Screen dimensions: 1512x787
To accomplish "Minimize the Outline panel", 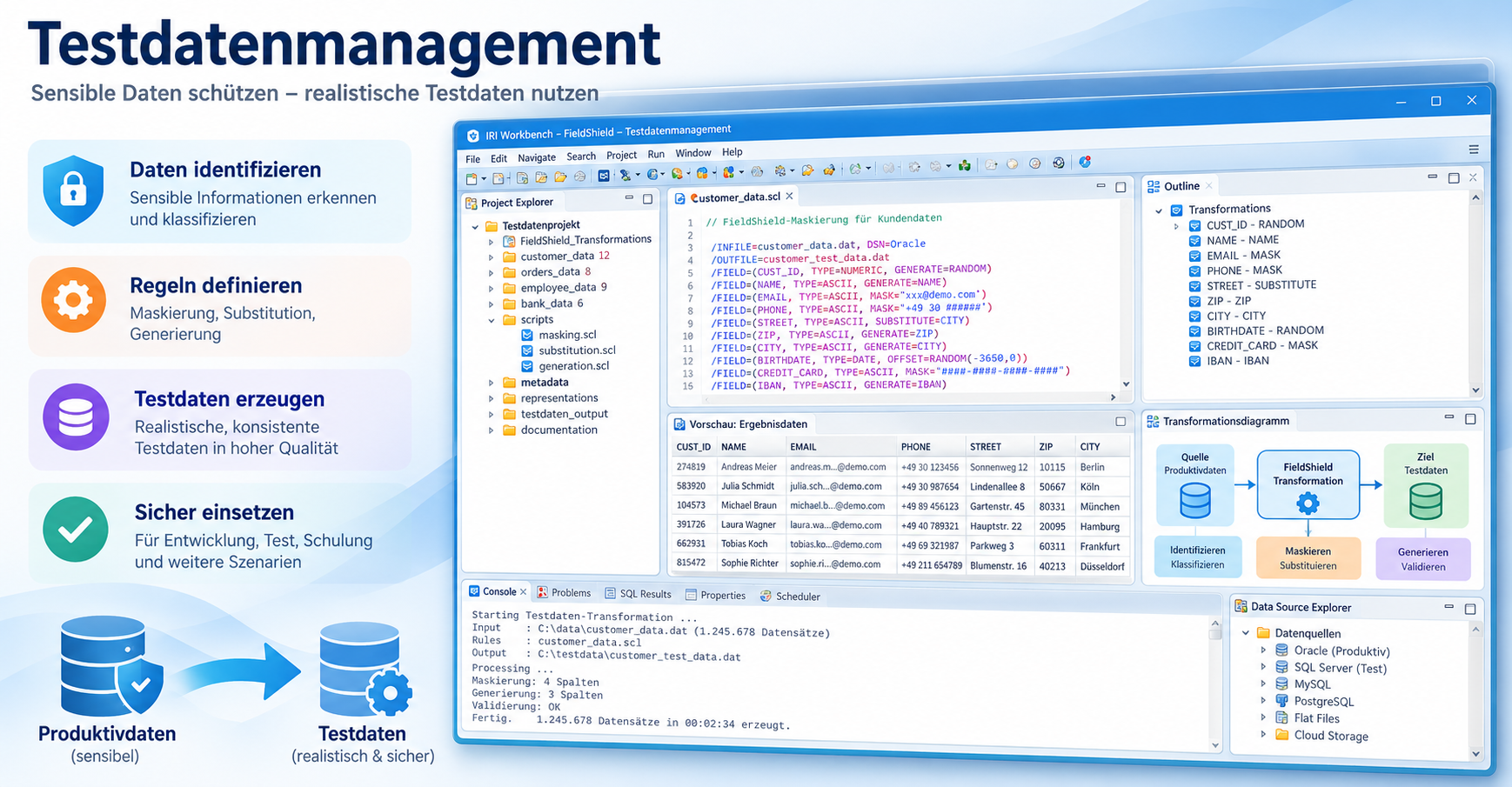I will coord(1432,177).
